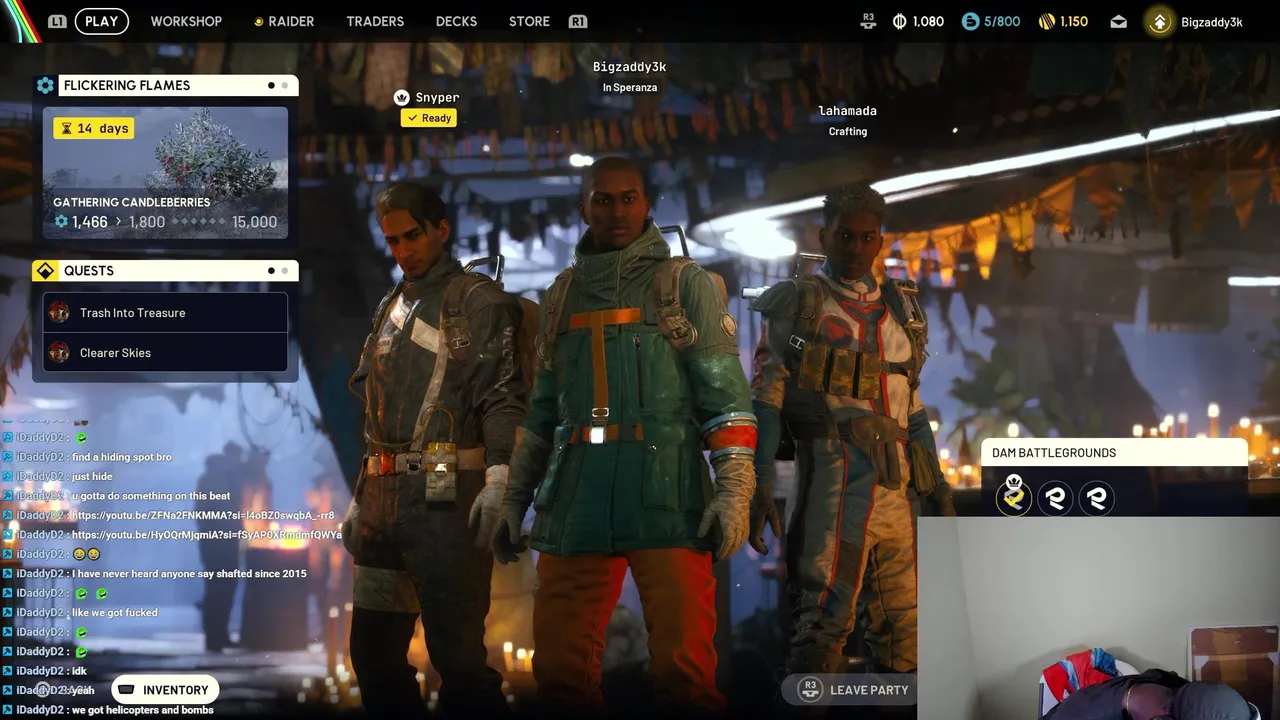Select second page dot in Quests header
The image size is (1280, 720).
[284, 270]
